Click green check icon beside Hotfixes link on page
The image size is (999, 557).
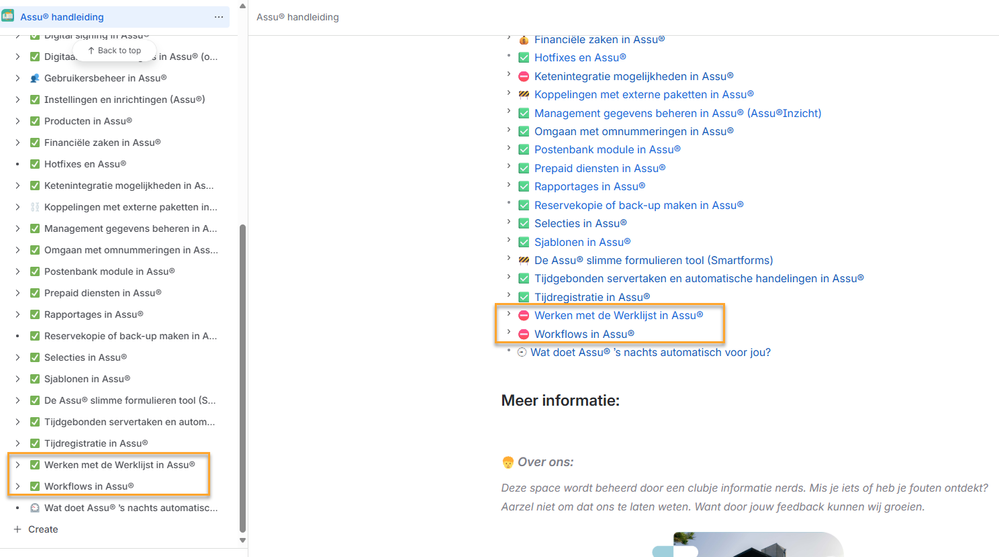point(524,58)
